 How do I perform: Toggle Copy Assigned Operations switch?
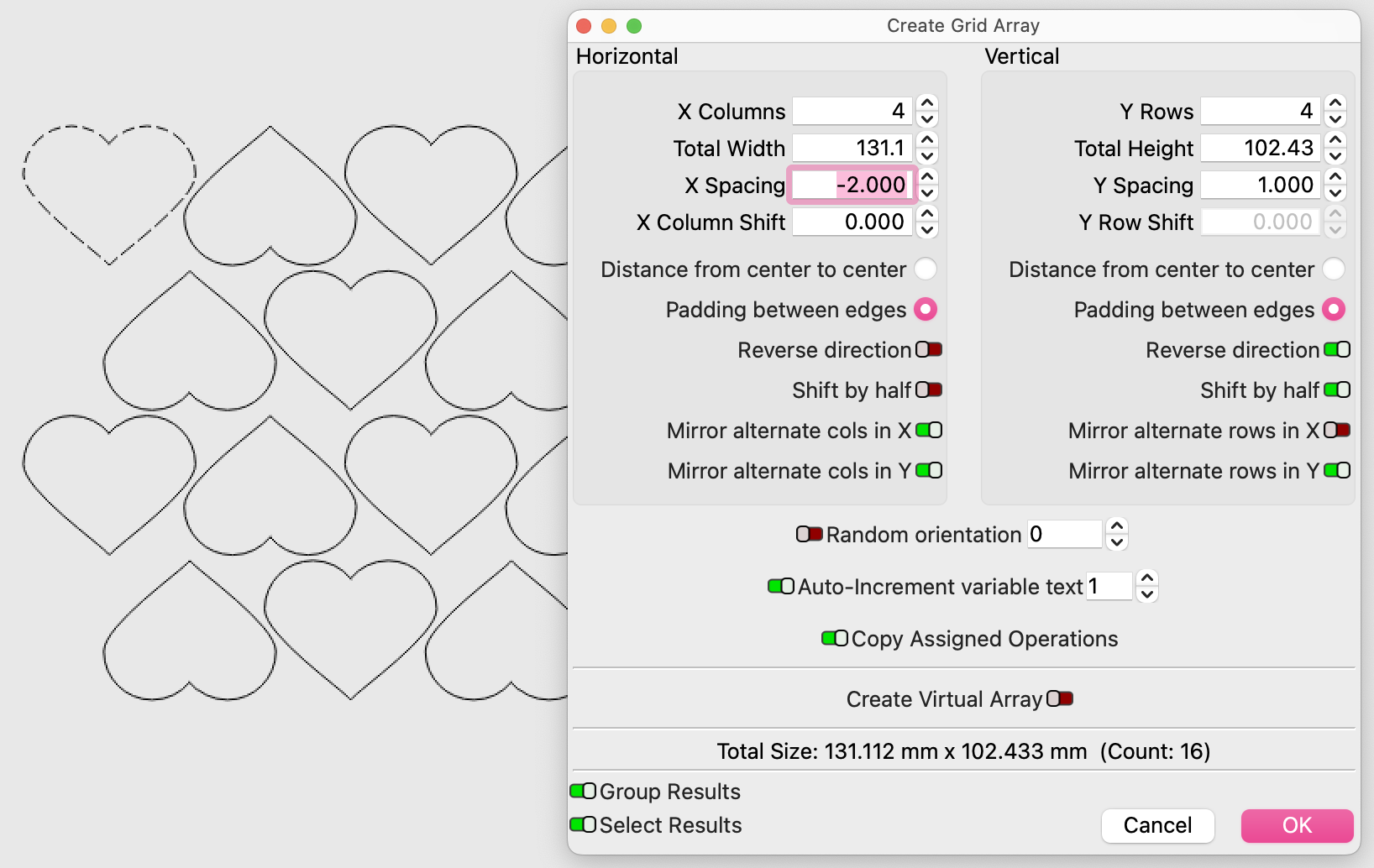834,638
